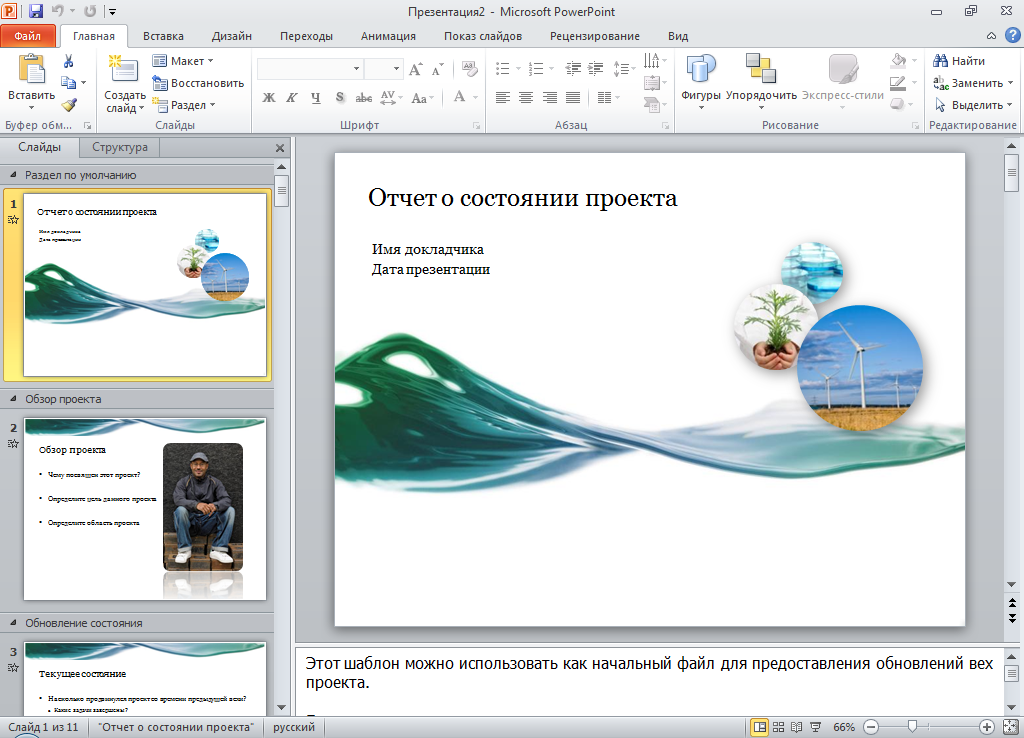Switch to Slide Sorter view

(778, 727)
